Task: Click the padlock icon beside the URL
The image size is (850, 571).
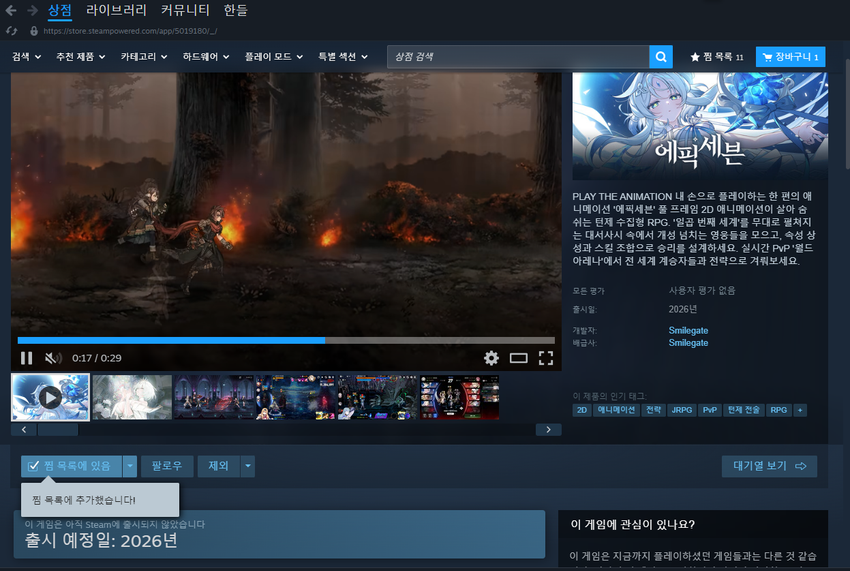Action: [x=34, y=31]
